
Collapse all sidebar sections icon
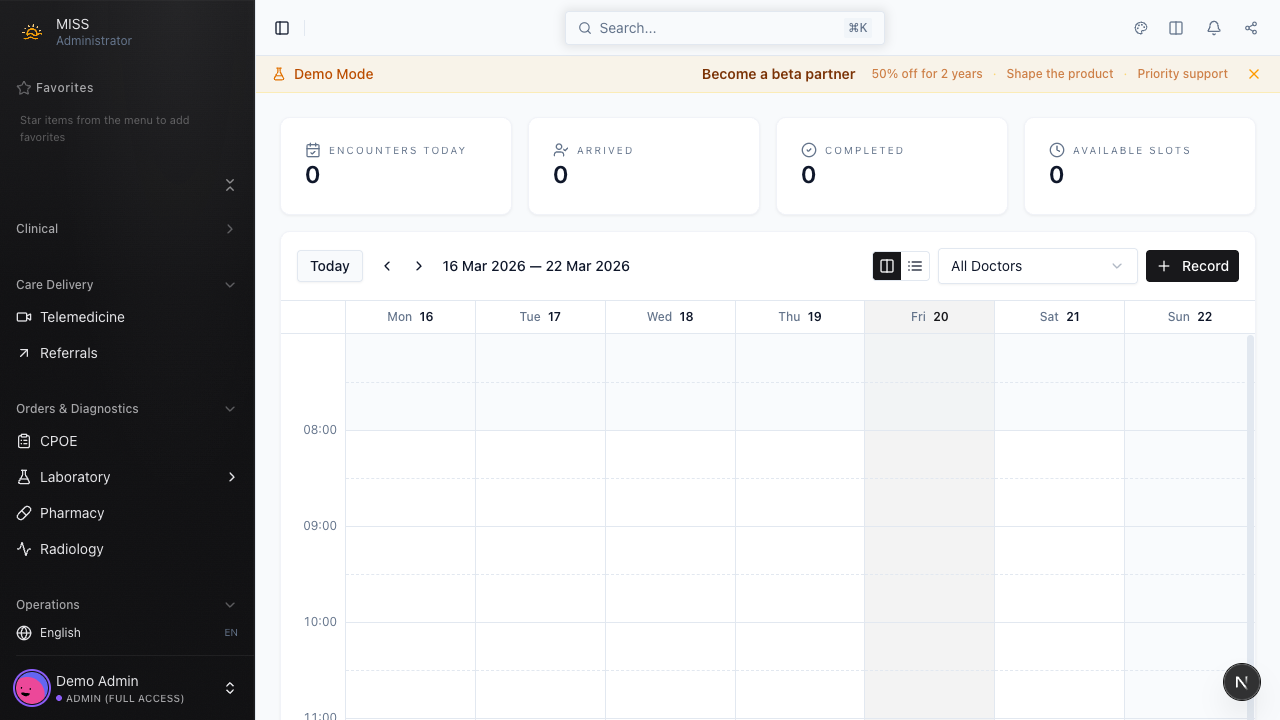pyautogui.click(x=230, y=185)
